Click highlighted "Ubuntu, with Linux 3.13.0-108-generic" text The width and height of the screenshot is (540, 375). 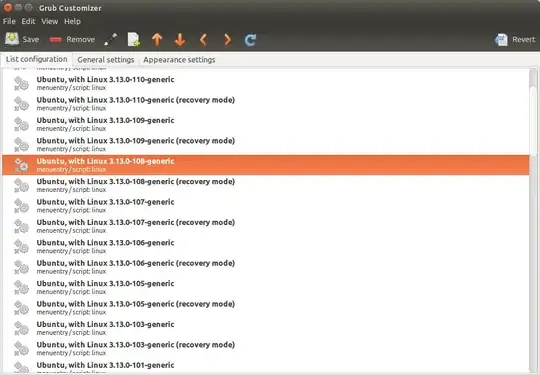coord(105,161)
